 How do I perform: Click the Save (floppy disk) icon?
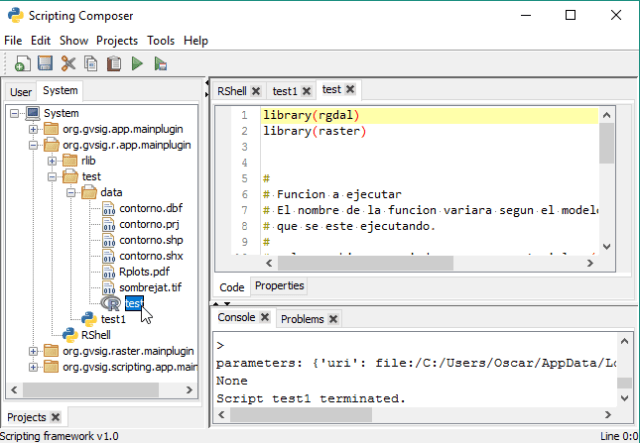(45, 64)
